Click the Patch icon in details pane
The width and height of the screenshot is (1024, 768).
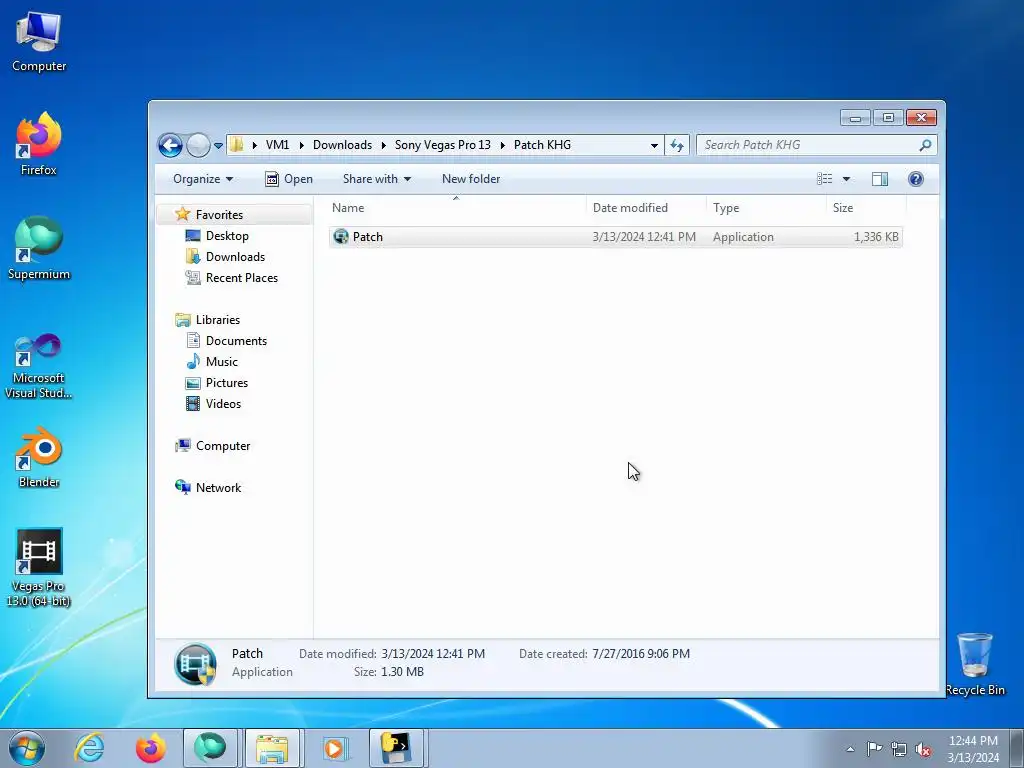pos(195,664)
